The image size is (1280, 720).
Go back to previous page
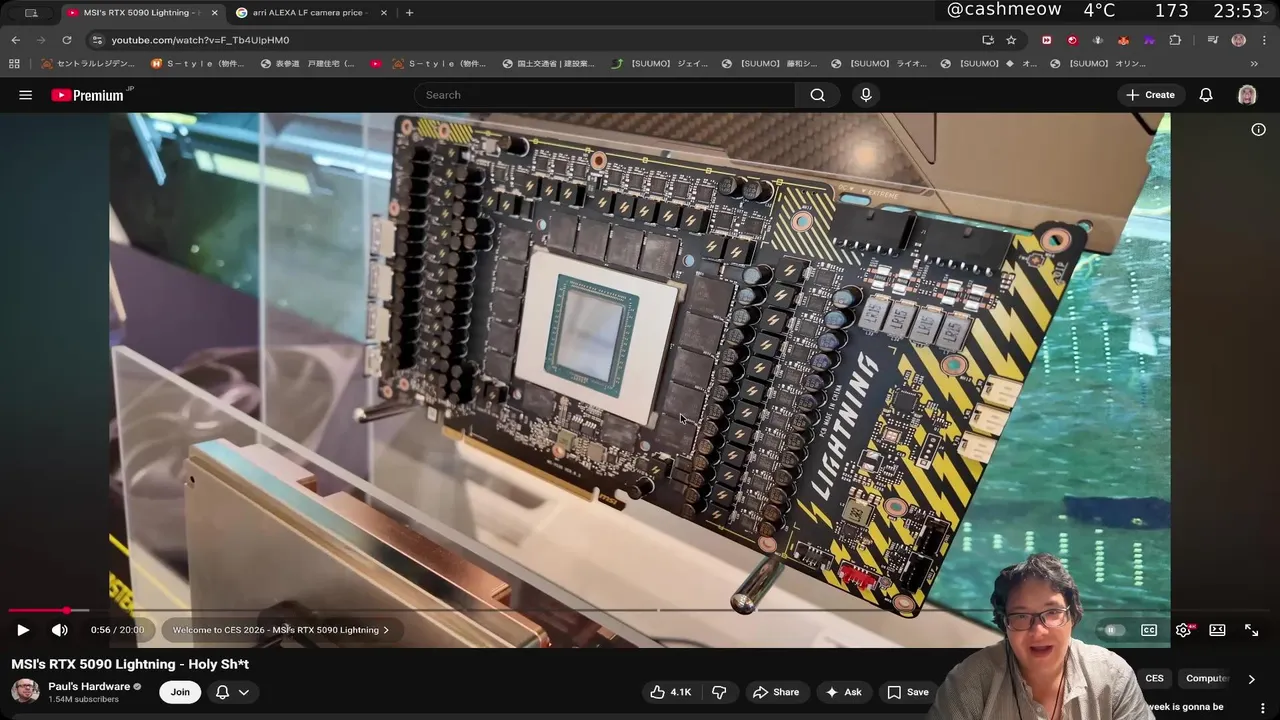[x=15, y=40]
